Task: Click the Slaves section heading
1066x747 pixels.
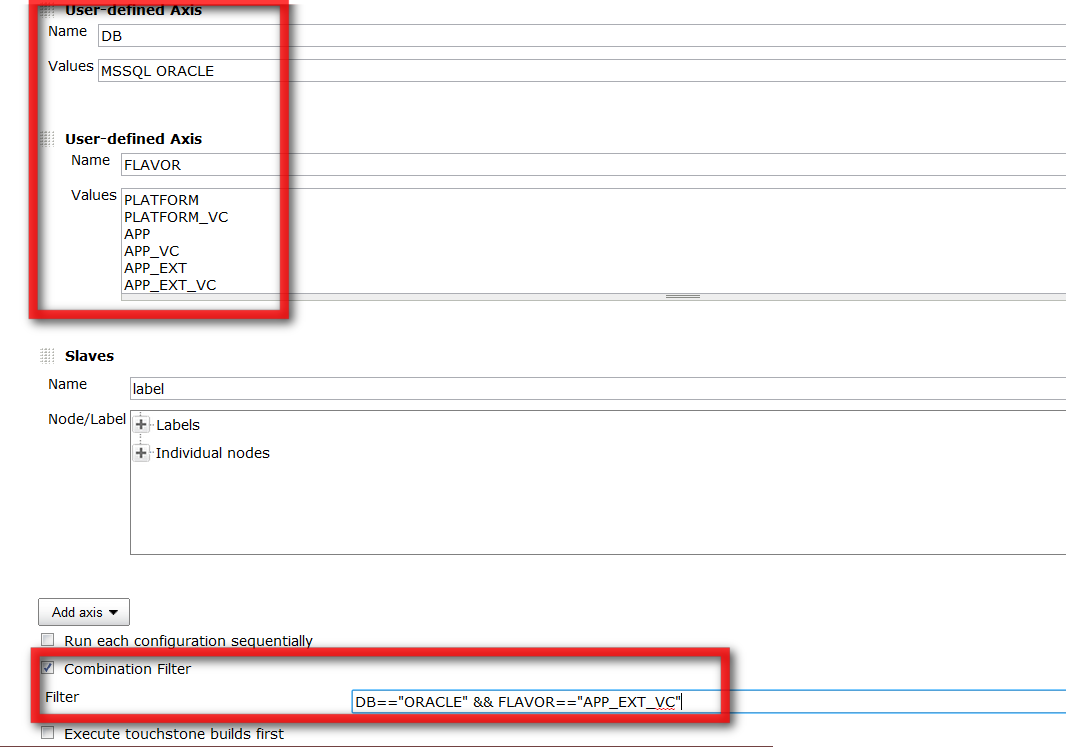Action: pos(89,356)
